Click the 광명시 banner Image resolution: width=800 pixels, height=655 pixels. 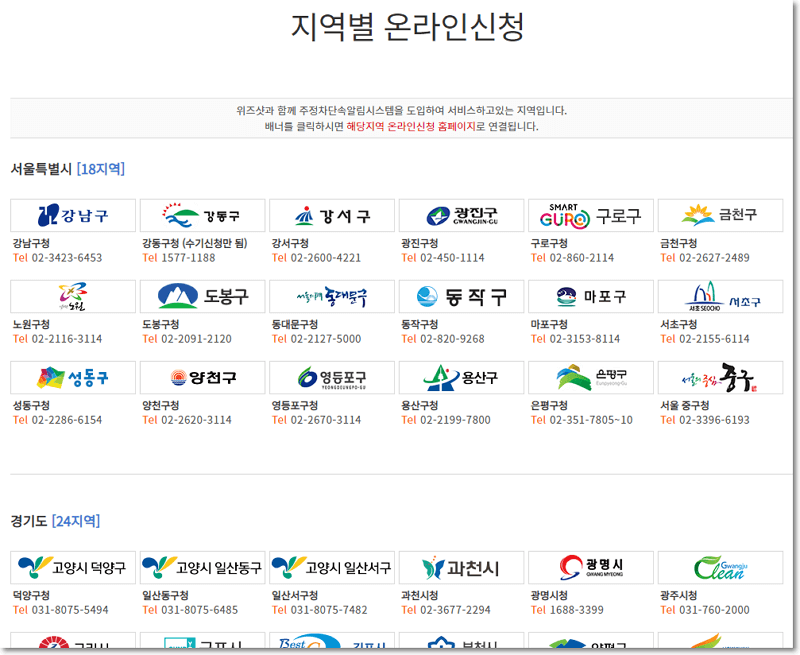[x=591, y=568]
